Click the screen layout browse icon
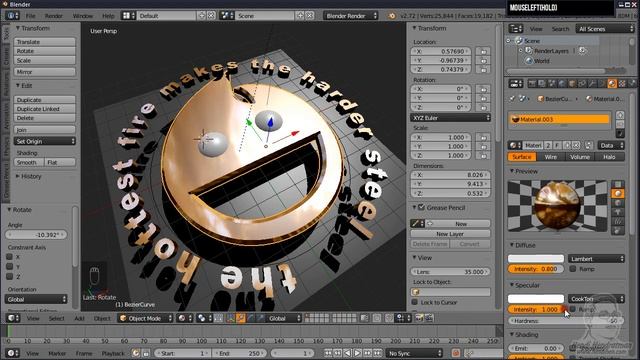The width and height of the screenshot is (640, 360). (129, 16)
